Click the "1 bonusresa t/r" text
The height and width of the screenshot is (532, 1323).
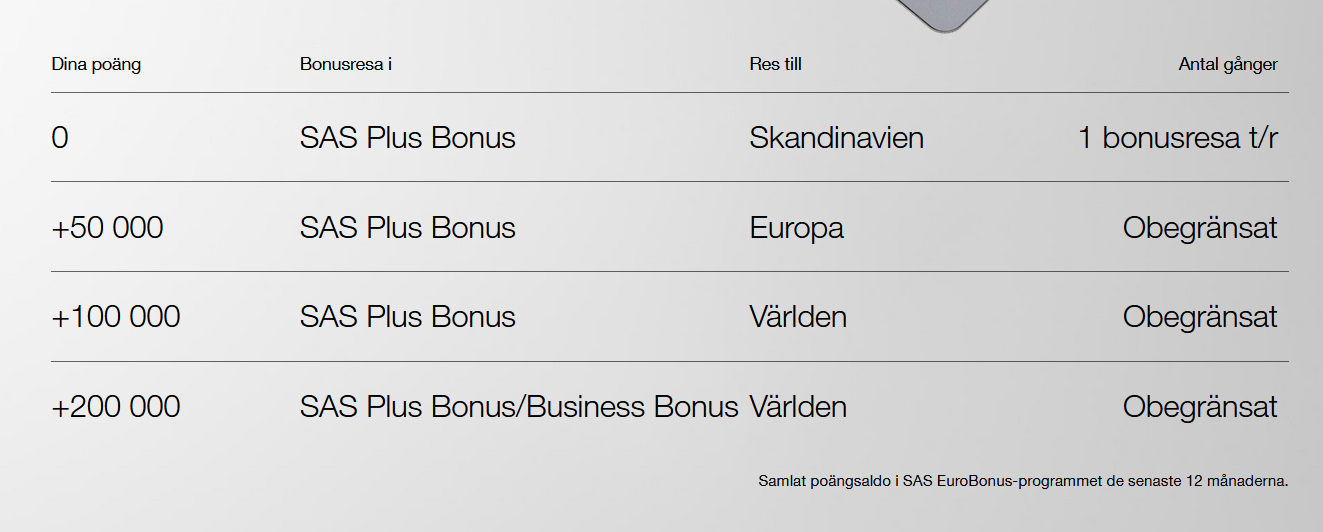point(1177,138)
